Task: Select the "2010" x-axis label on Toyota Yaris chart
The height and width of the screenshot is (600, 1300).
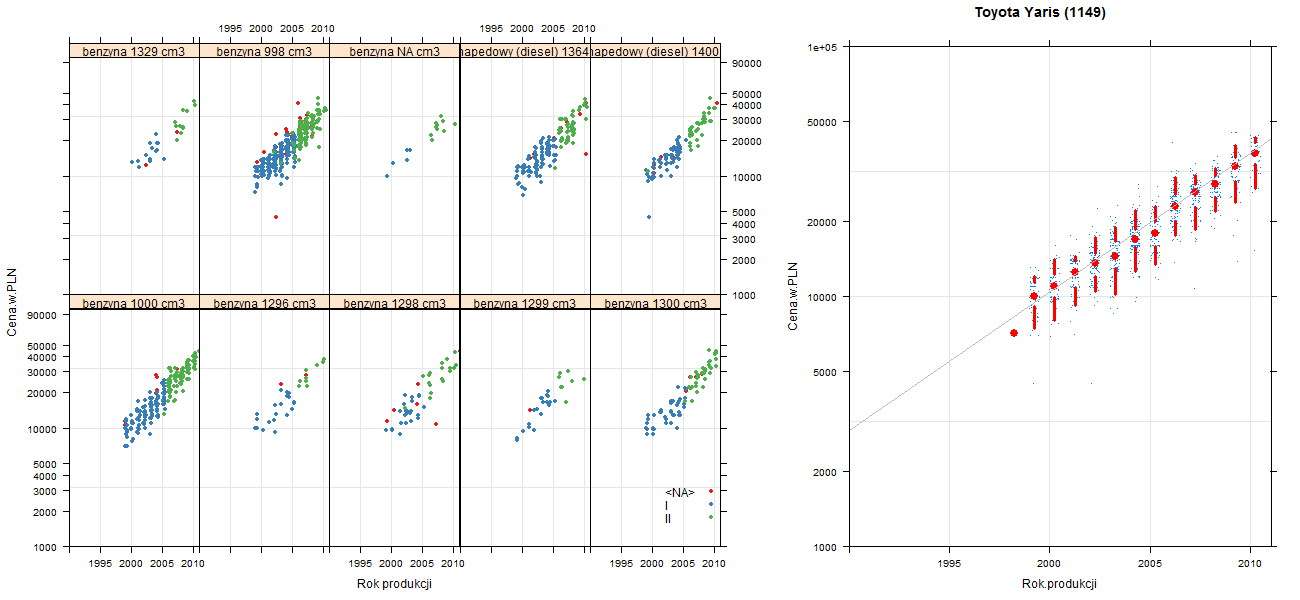Action: point(1250,564)
